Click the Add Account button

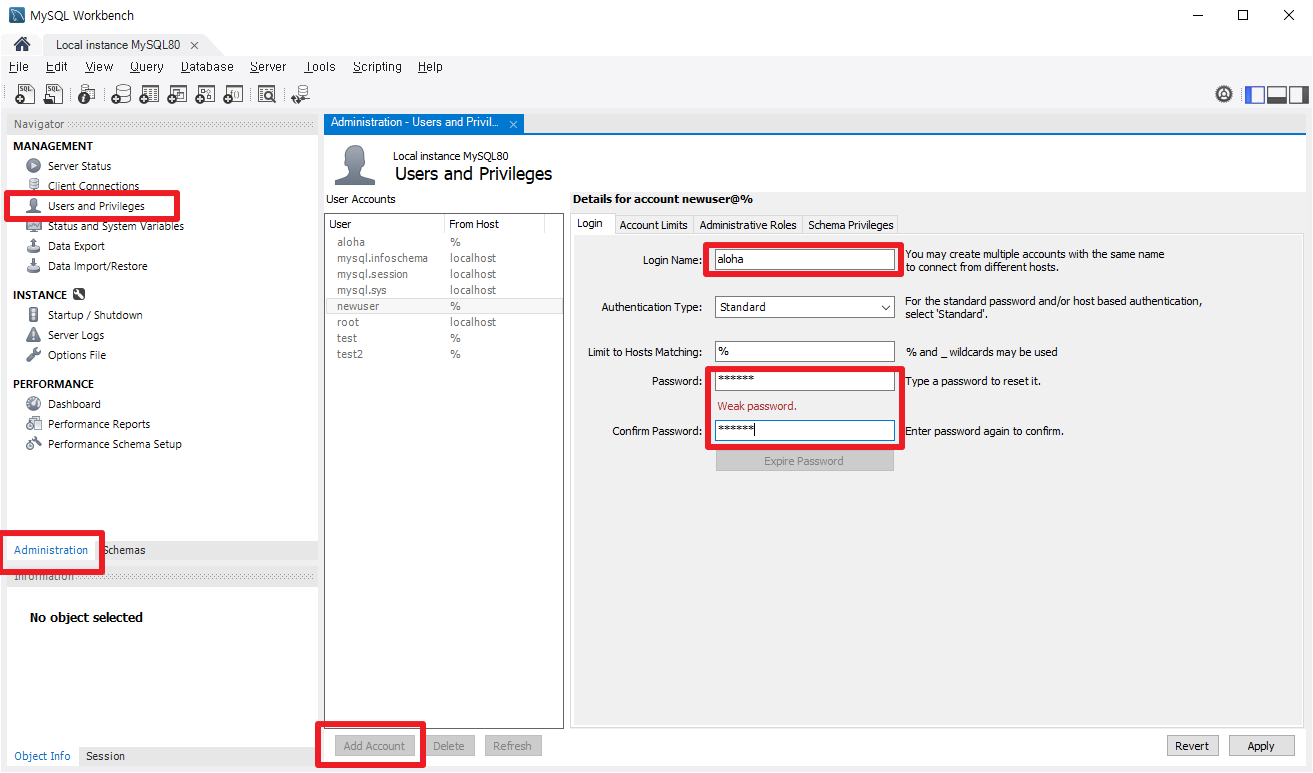(x=374, y=746)
